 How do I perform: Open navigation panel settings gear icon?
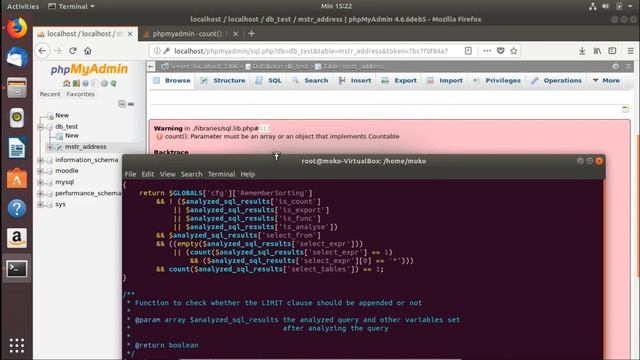[x=104, y=83]
